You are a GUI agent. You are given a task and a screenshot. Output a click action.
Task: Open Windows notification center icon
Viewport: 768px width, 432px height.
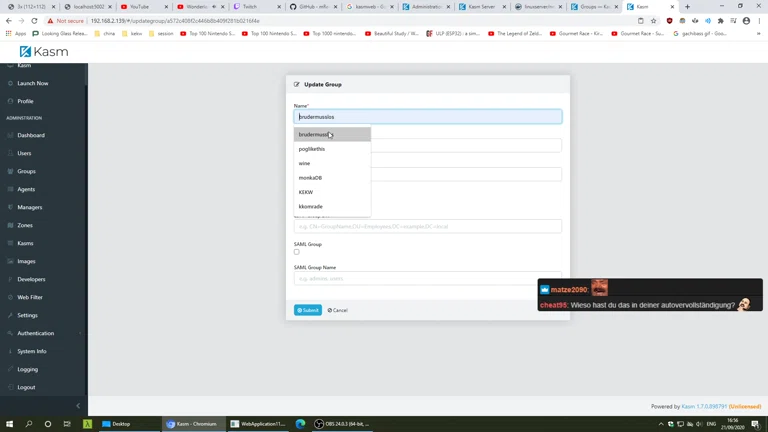pyautogui.click(x=756, y=424)
